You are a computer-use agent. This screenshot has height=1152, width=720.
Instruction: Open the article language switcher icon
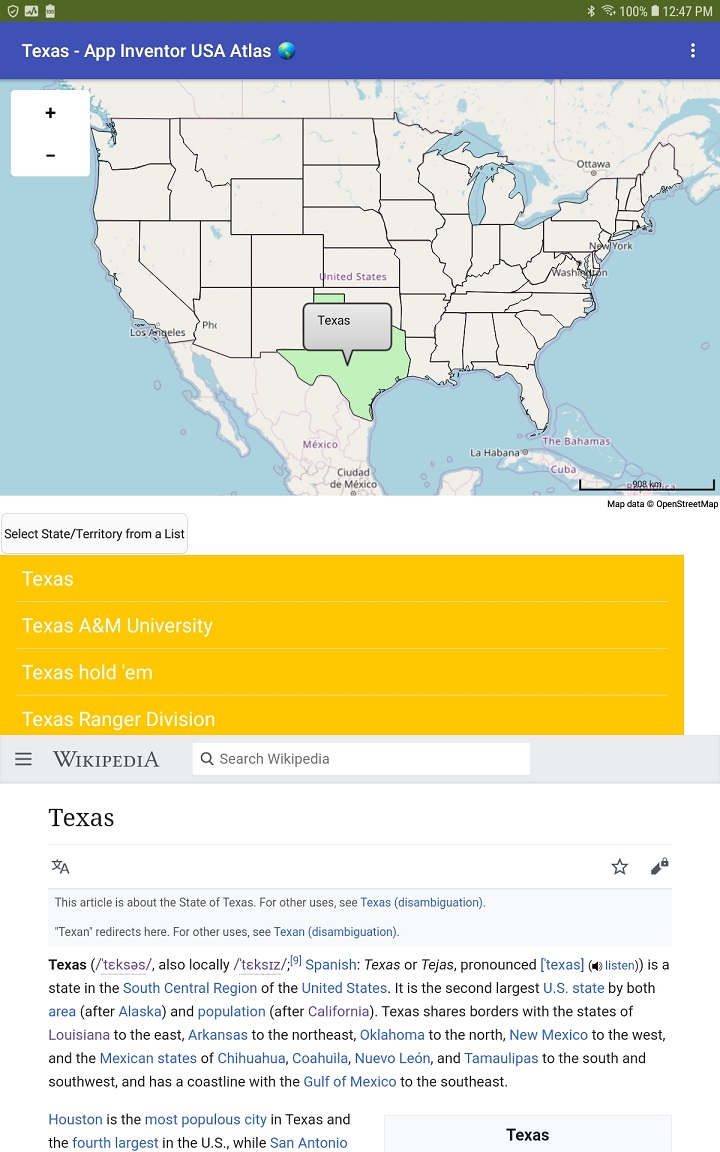[x=60, y=867]
